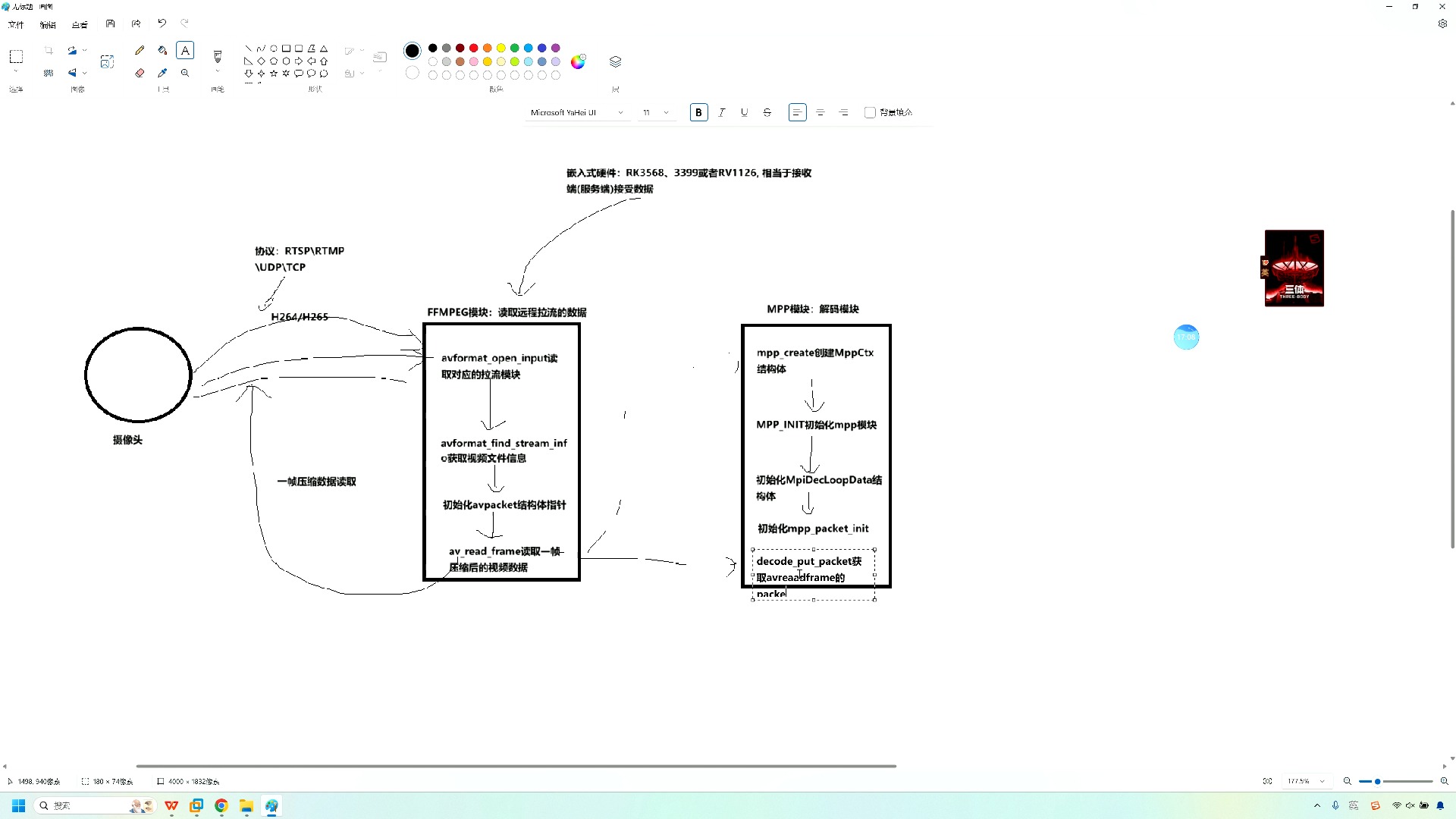Expand the Rotate options chevron
The height and width of the screenshot is (819, 1456).
click(84, 50)
